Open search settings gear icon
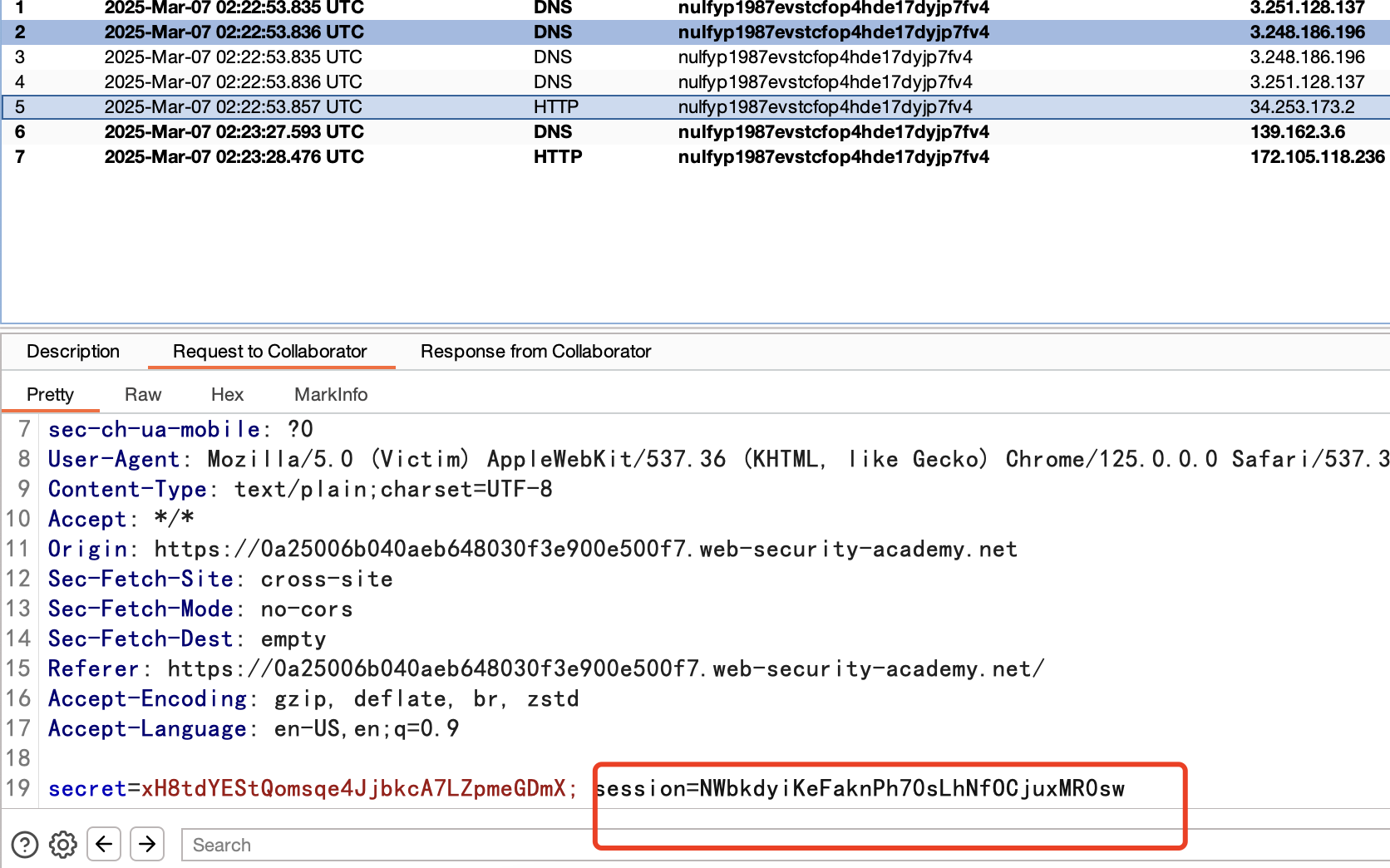This screenshot has height=868, width=1390. pos(63,845)
